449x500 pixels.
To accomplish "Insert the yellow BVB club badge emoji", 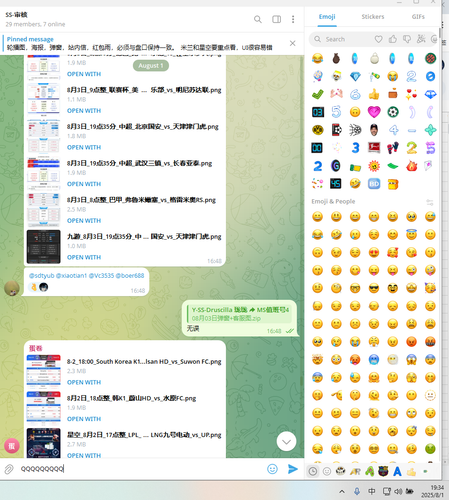I will [318, 130].
